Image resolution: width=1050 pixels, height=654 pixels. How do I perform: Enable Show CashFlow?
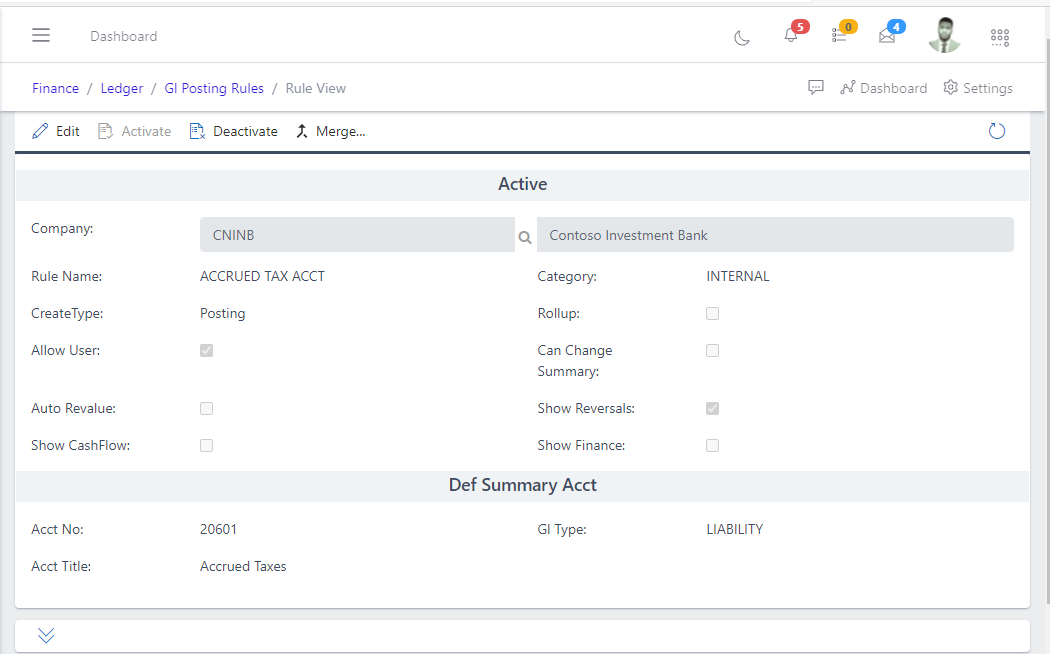[206, 445]
